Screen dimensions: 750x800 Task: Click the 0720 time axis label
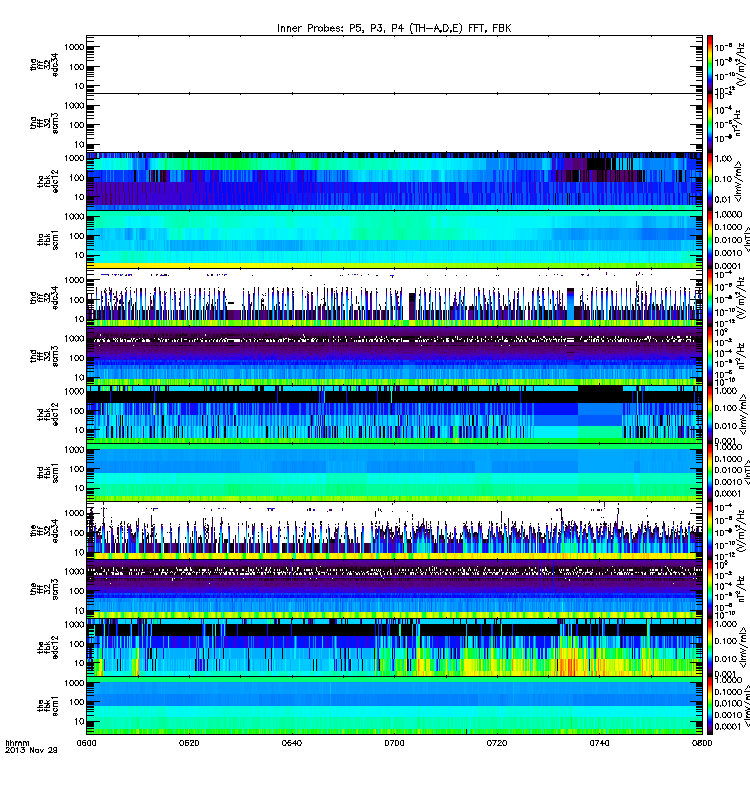click(x=496, y=743)
